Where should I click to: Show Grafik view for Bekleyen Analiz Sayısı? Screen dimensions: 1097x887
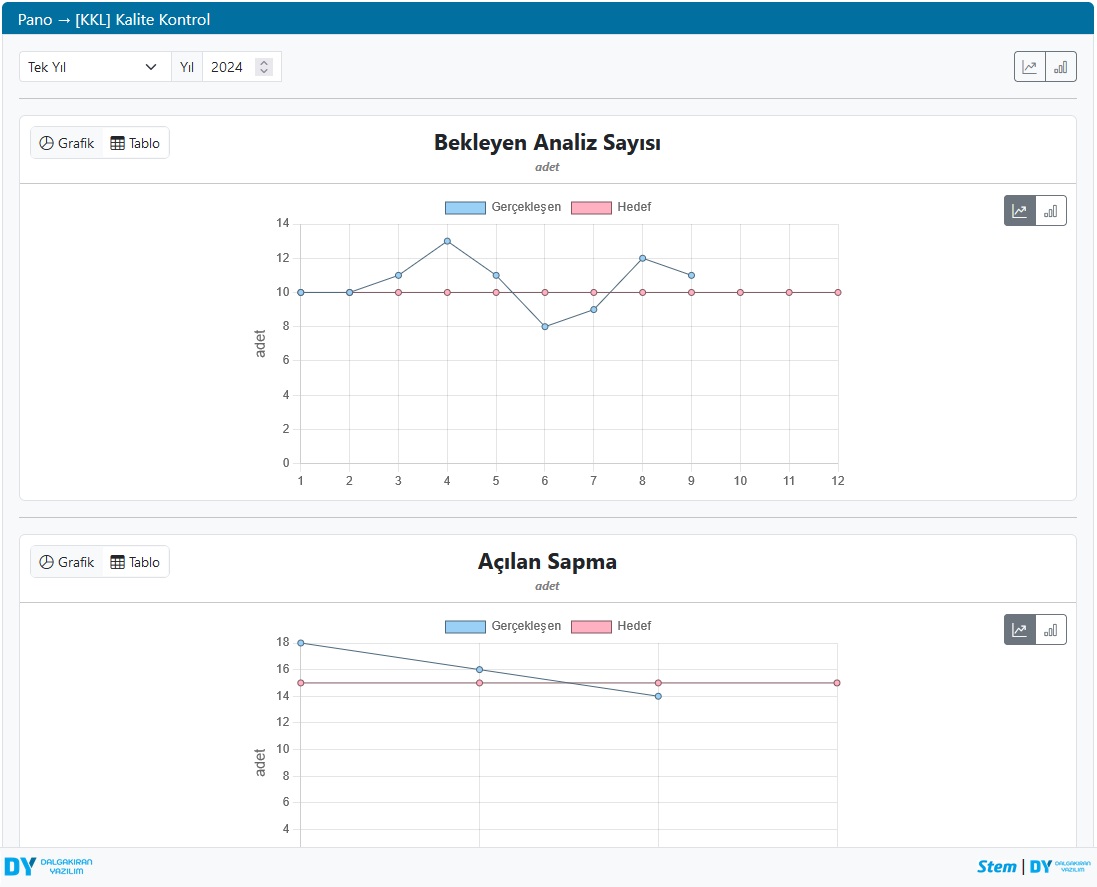coord(67,143)
